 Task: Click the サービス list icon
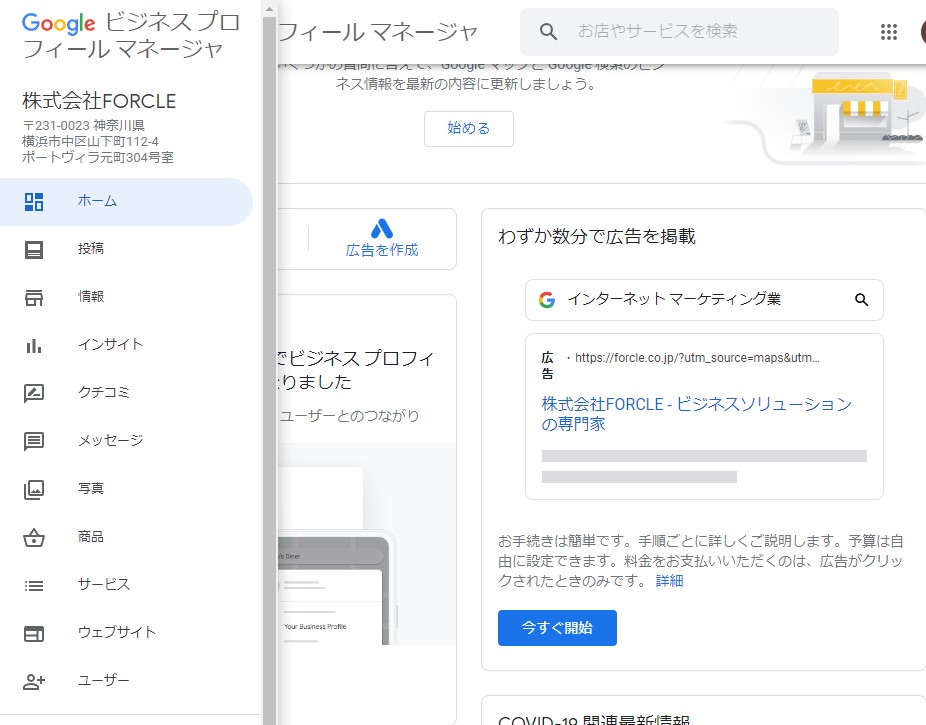click(x=34, y=586)
